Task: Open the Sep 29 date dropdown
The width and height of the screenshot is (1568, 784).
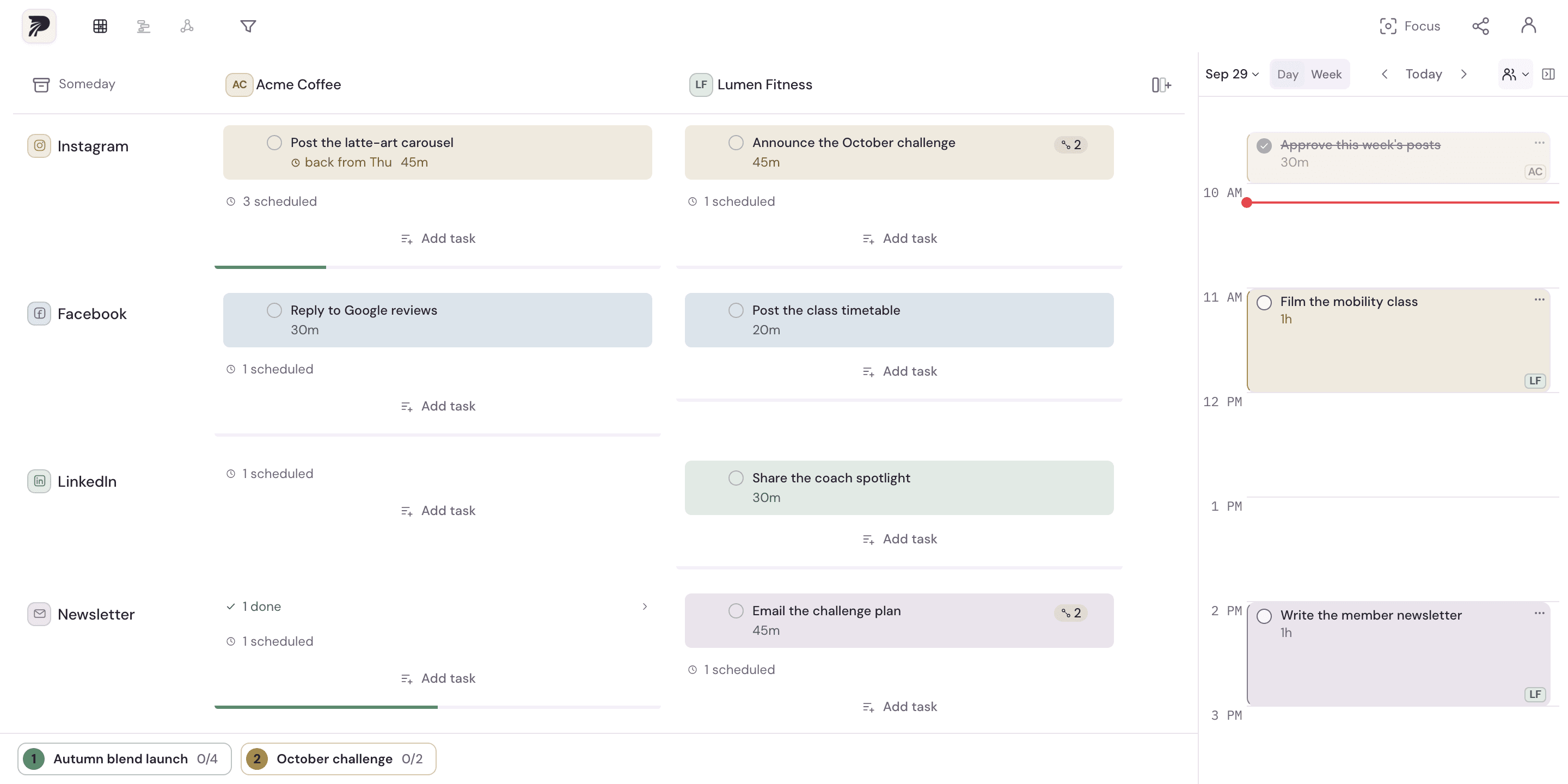Action: tap(1232, 74)
